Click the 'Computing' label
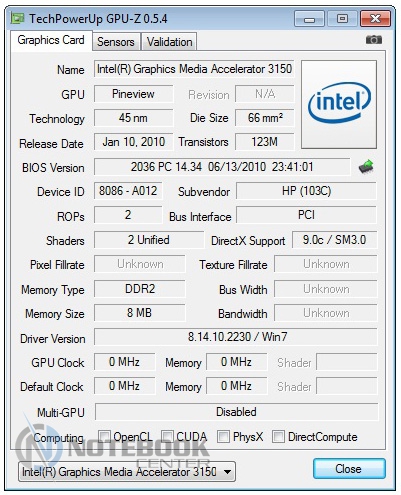Image resolution: width=401 pixels, height=495 pixels. [x=59, y=438]
